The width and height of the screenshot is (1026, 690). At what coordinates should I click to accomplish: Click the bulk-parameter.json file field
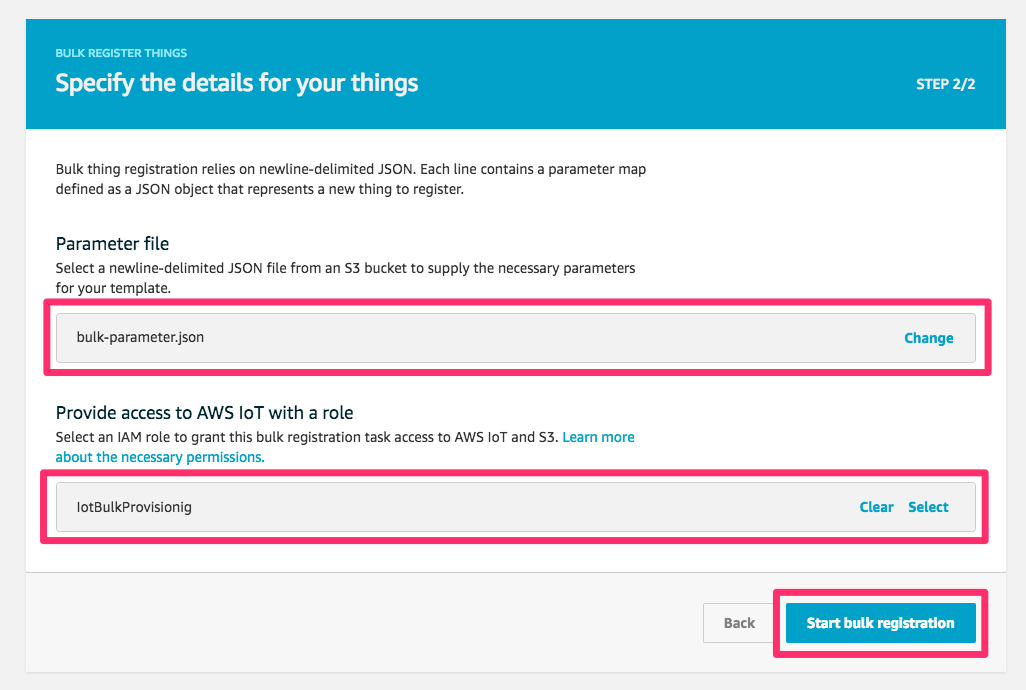pos(300,338)
